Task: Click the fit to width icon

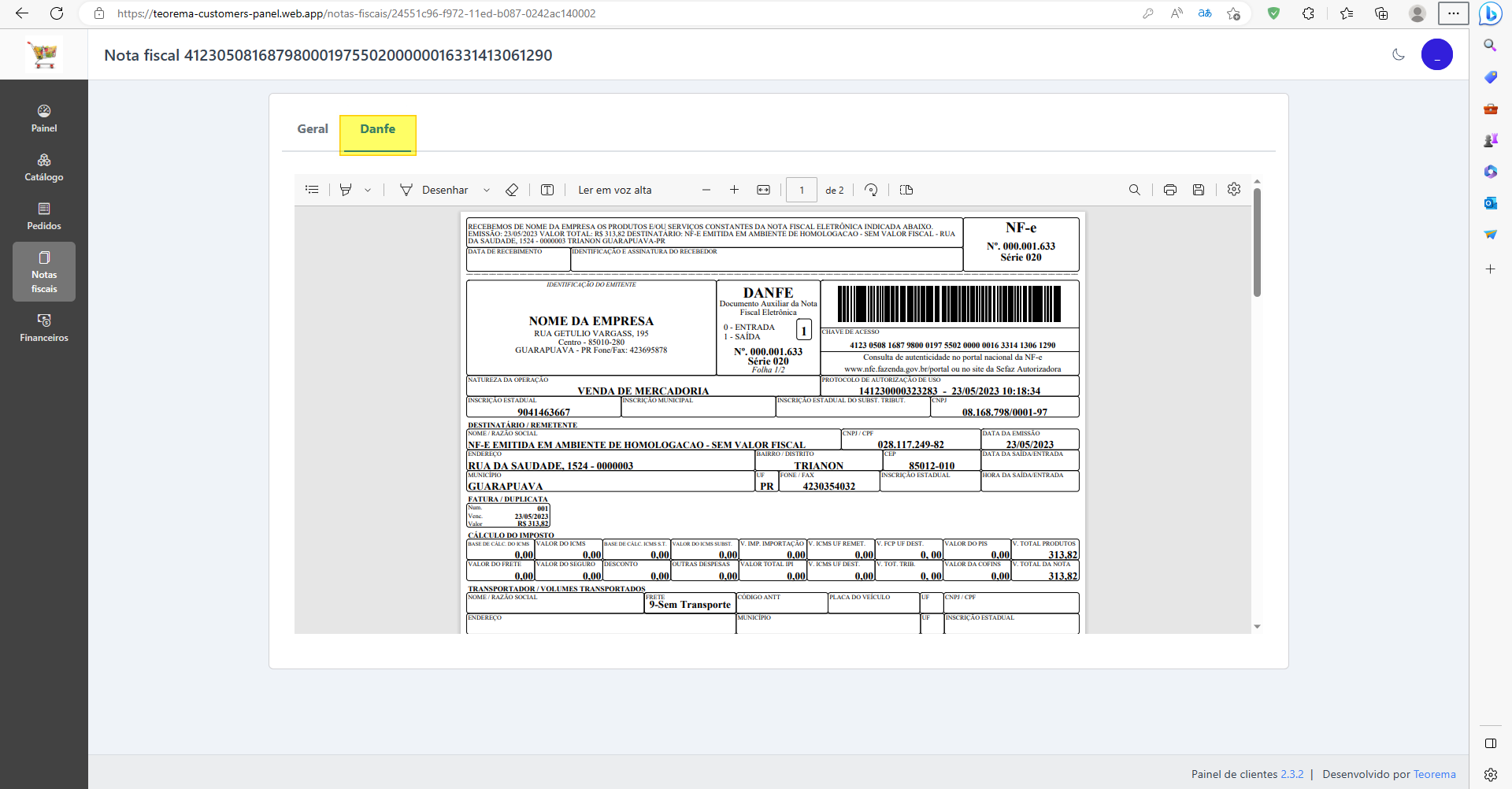Action: click(x=763, y=190)
